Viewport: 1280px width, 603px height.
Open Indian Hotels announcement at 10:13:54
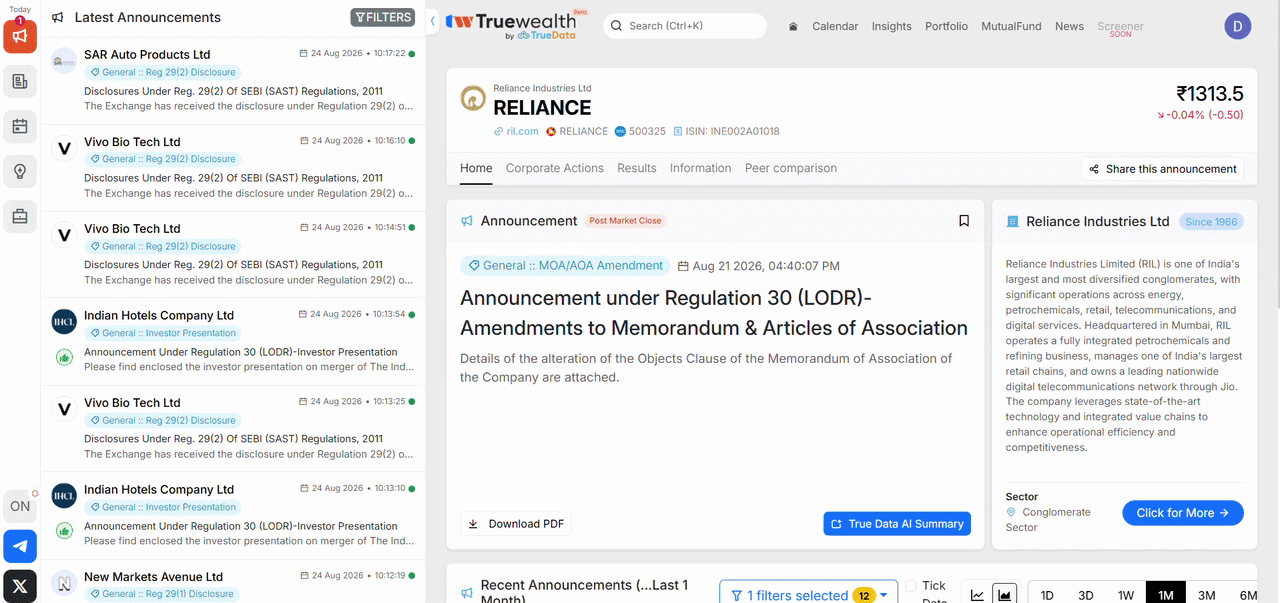click(233, 341)
